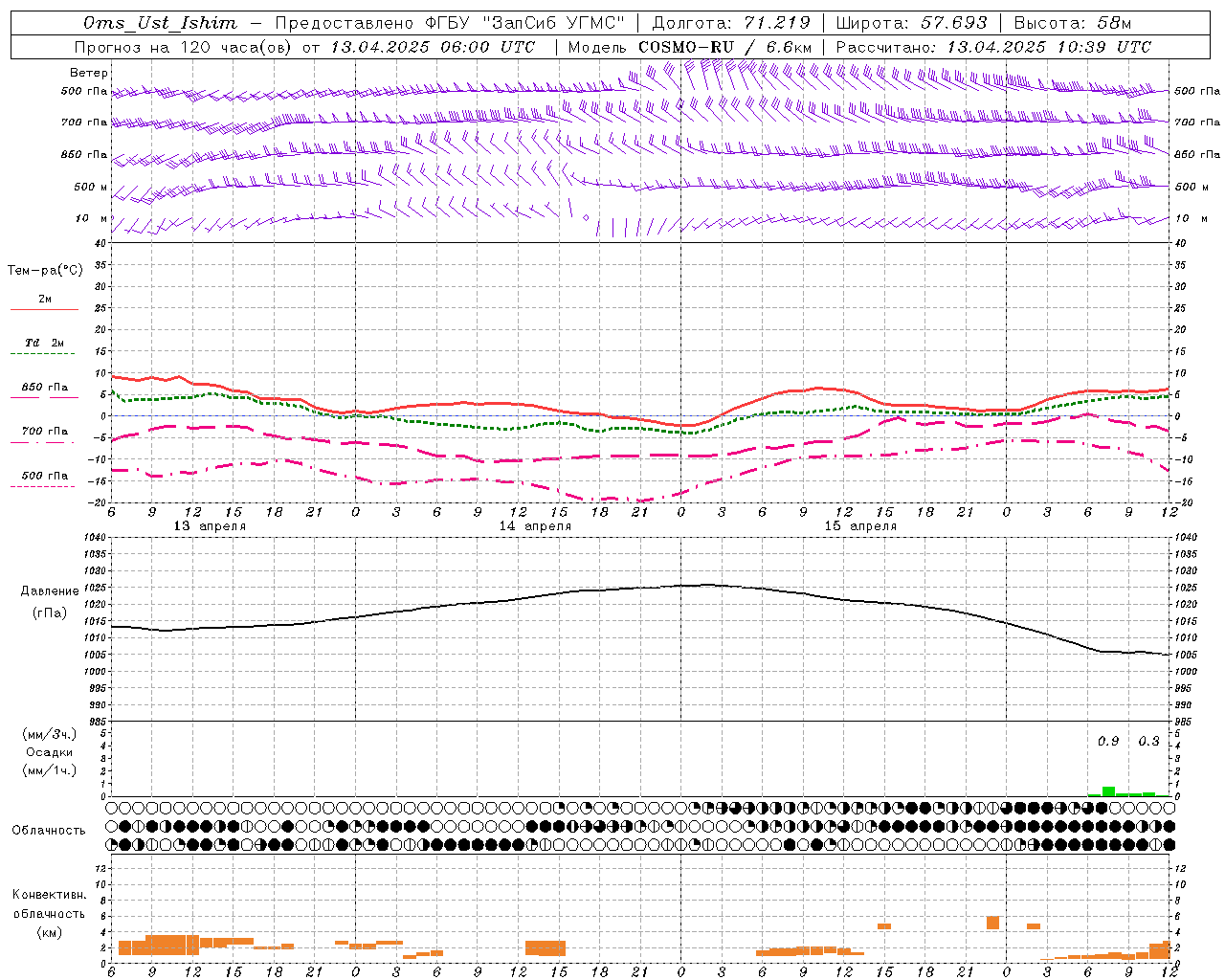This screenshot has width=1225, height=980.
Task: Click the Рассчитано 13.04.2025 10:39 UTC timestamp
Action: (x=993, y=47)
